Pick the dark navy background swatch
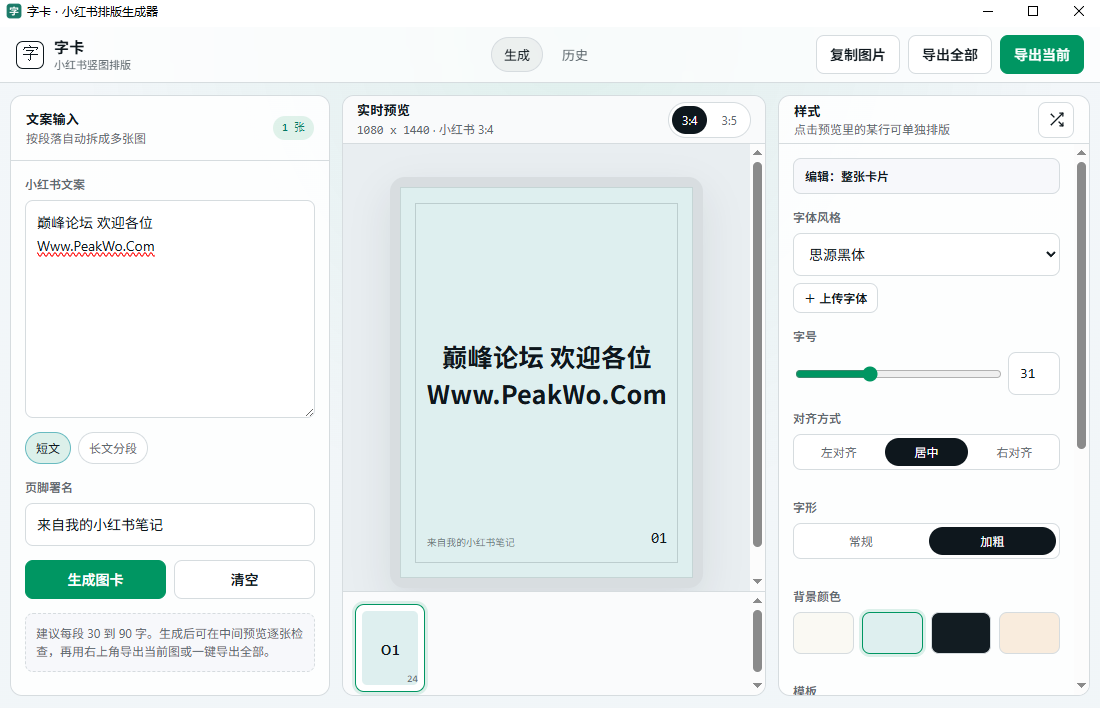This screenshot has height=709, width=1100. tap(961, 633)
